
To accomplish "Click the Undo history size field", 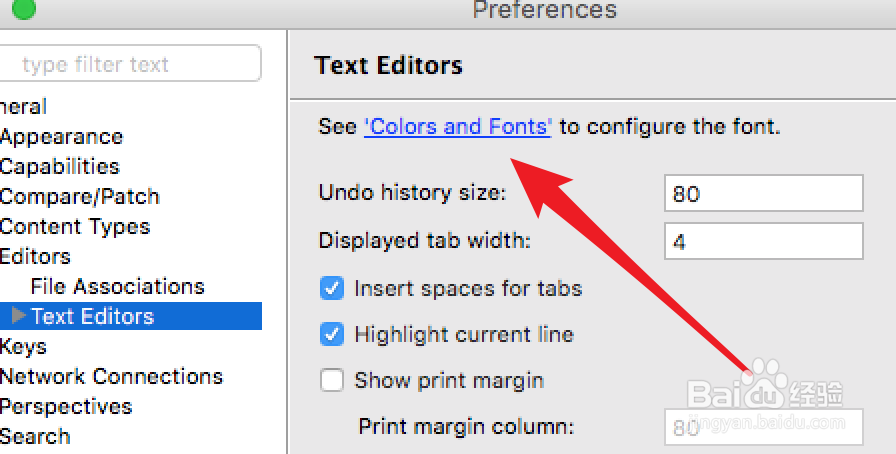I will [762, 193].
